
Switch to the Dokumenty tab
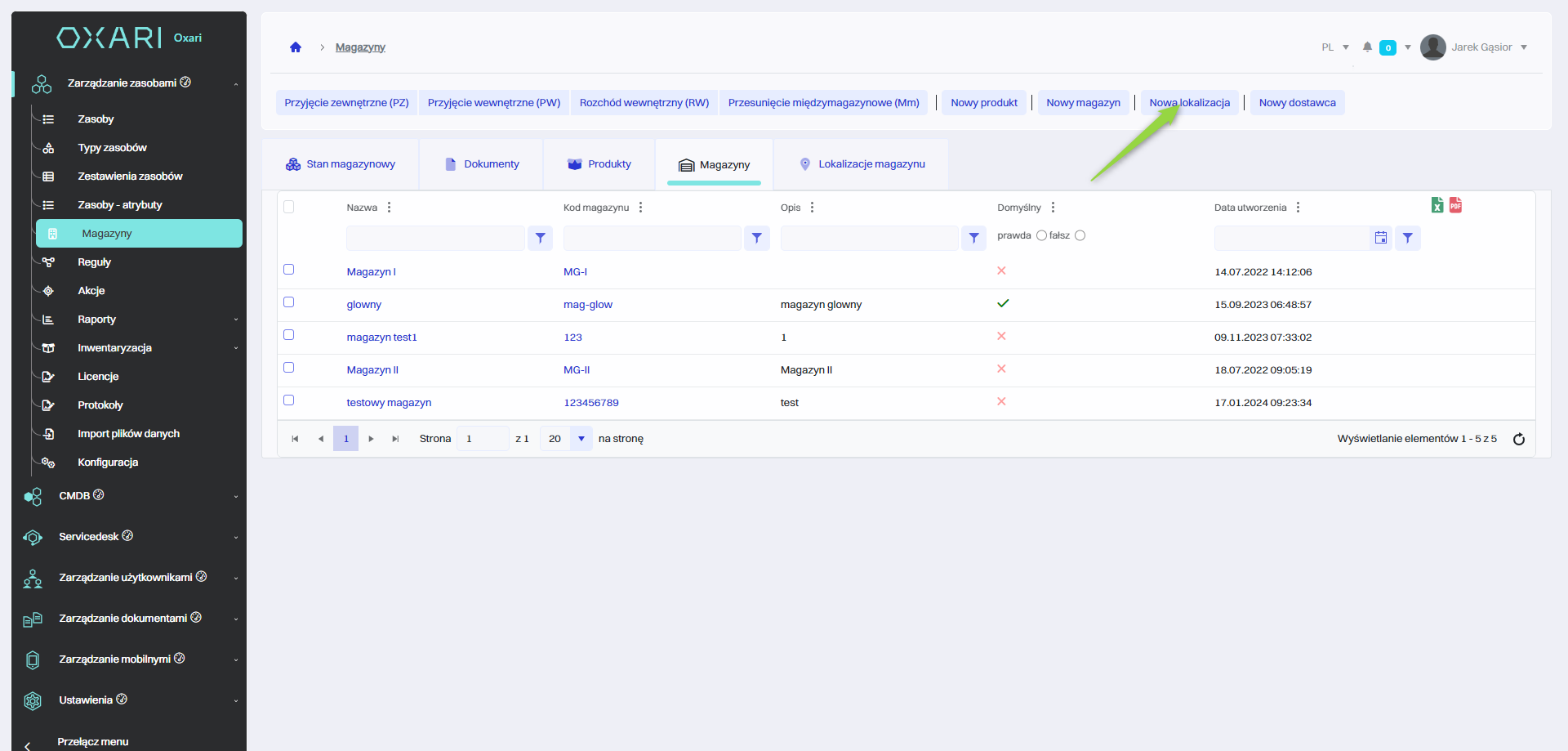(482, 164)
